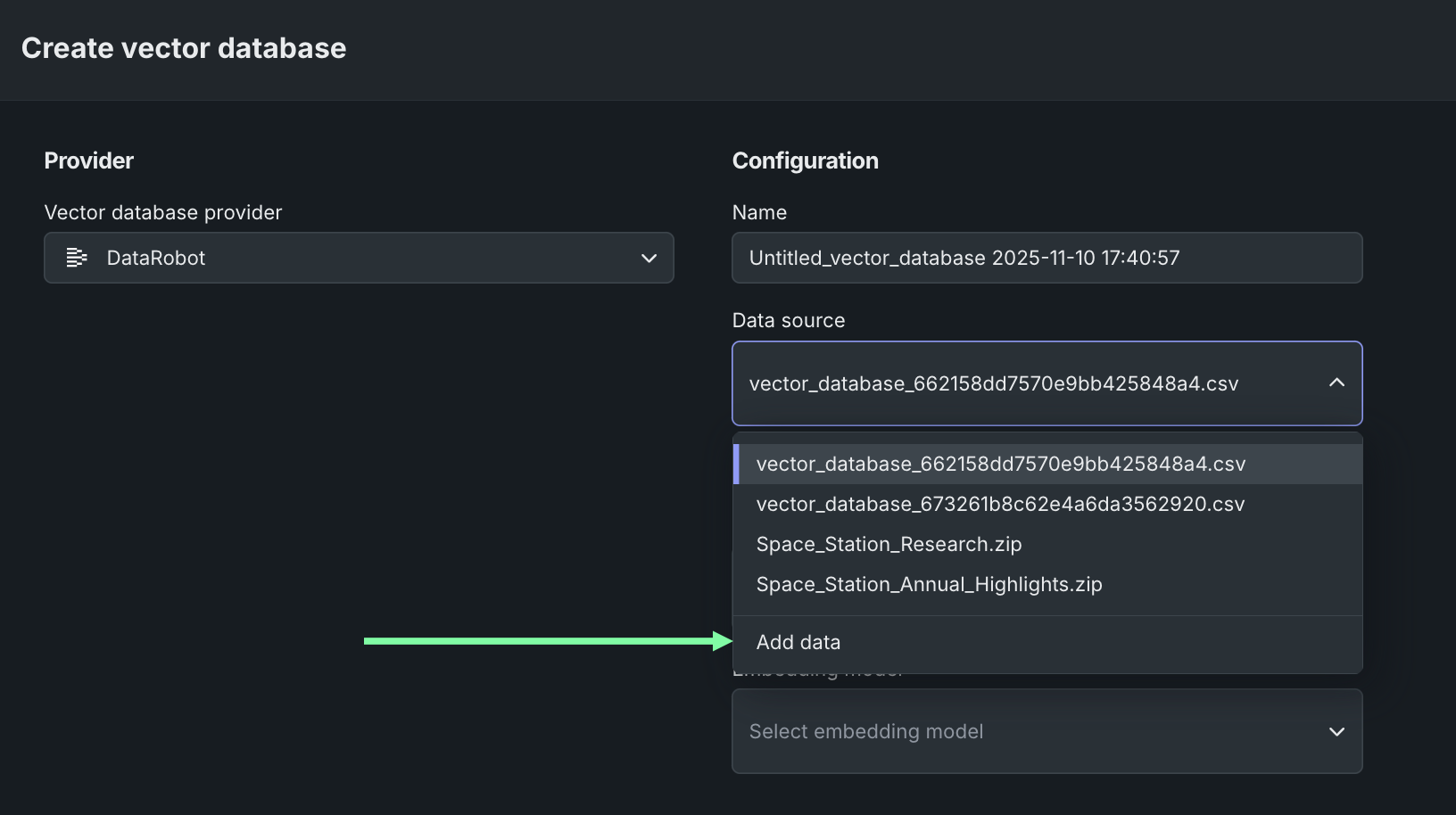This screenshot has height=815, width=1456.
Task: Click the Configuration section heading
Action: [x=805, y=161]
